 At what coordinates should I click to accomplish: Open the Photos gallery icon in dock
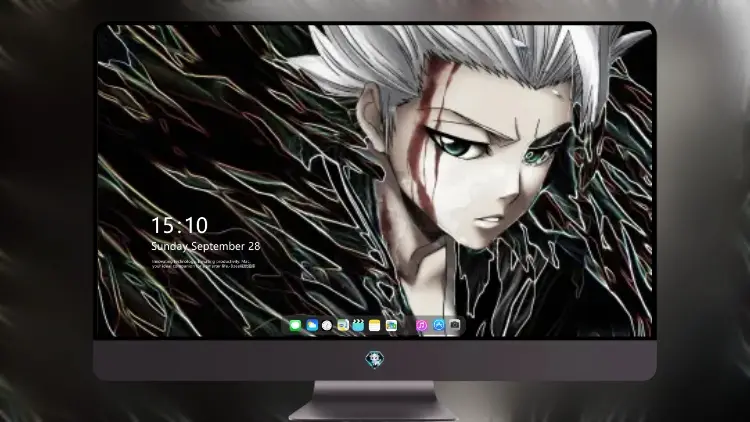[391, 326]
